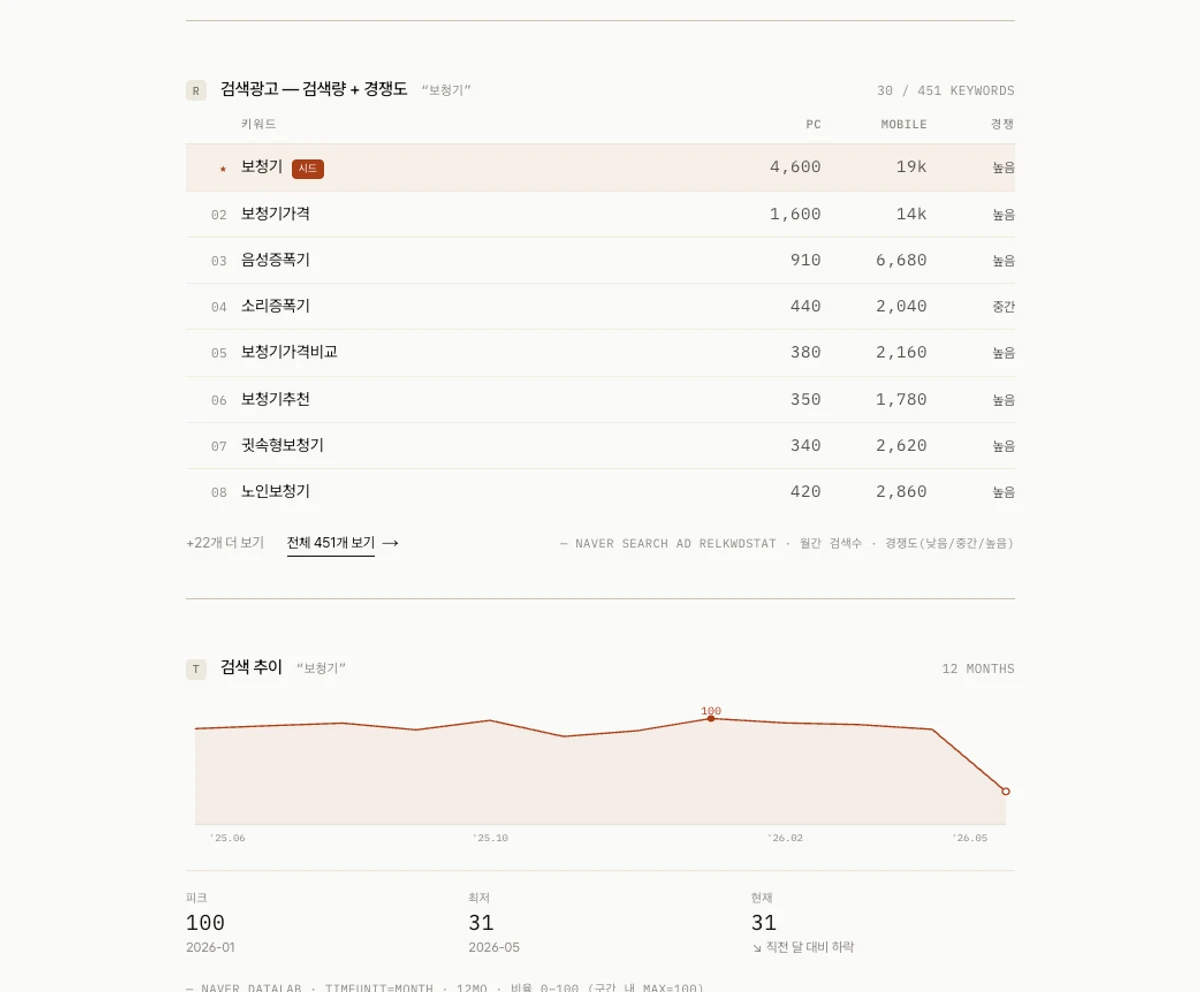Click the 피크 value 100
Viewport: 1200px width, 992px height.
coord(205,923)
